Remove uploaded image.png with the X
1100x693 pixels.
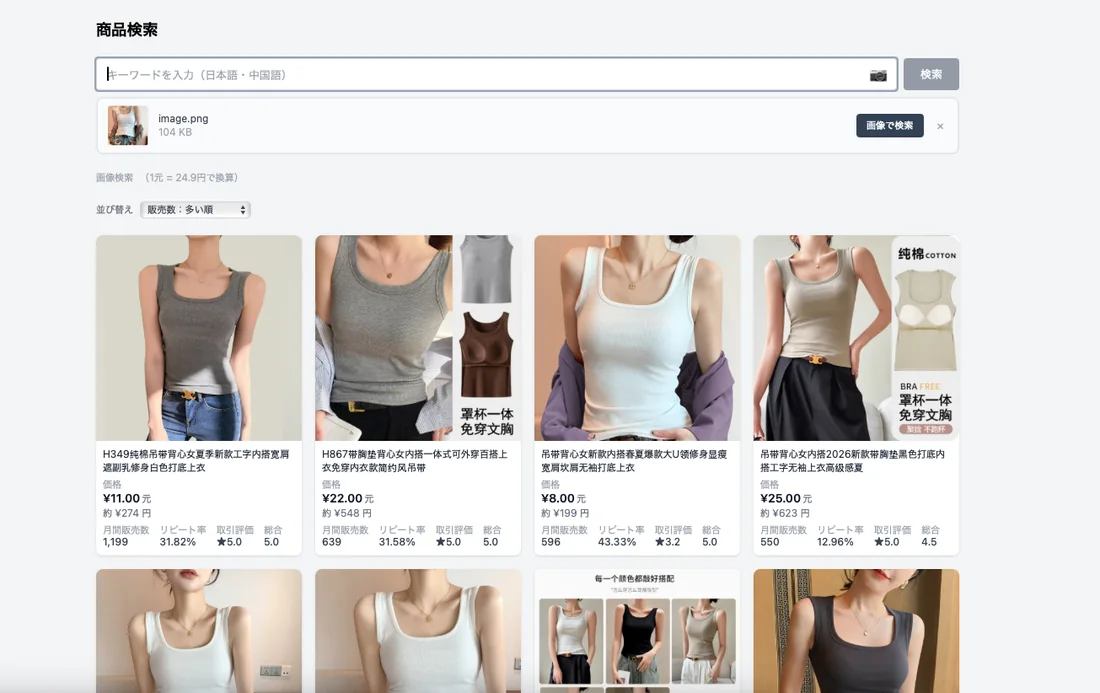[x=940, y=126]
